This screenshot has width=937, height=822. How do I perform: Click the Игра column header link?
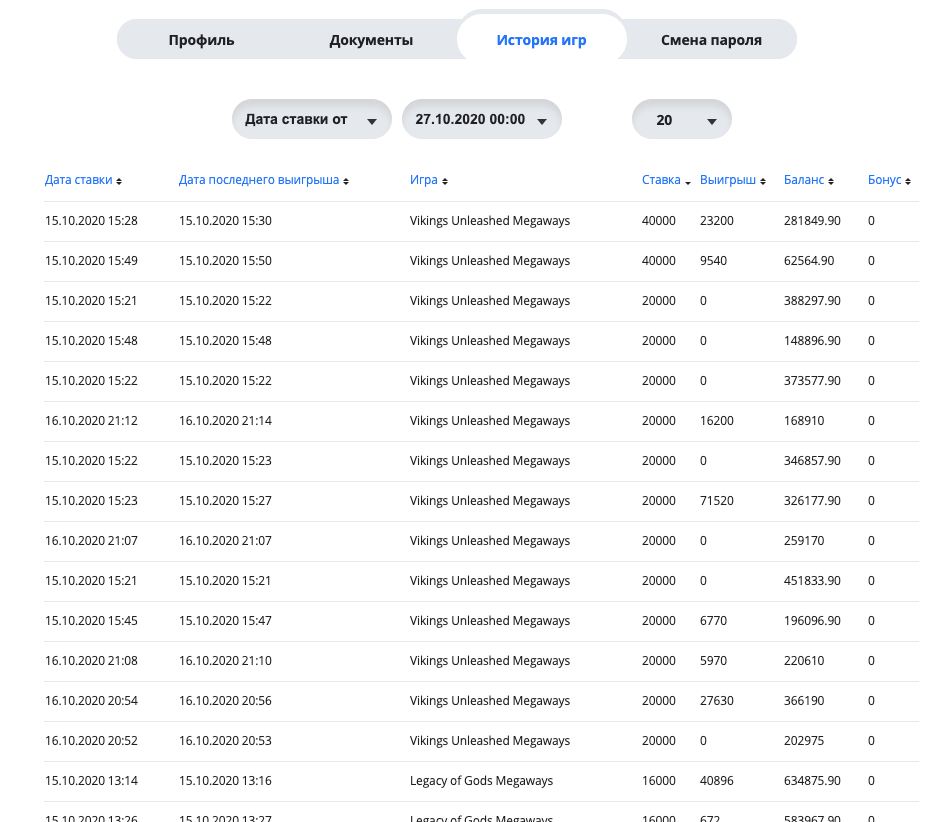424,180
